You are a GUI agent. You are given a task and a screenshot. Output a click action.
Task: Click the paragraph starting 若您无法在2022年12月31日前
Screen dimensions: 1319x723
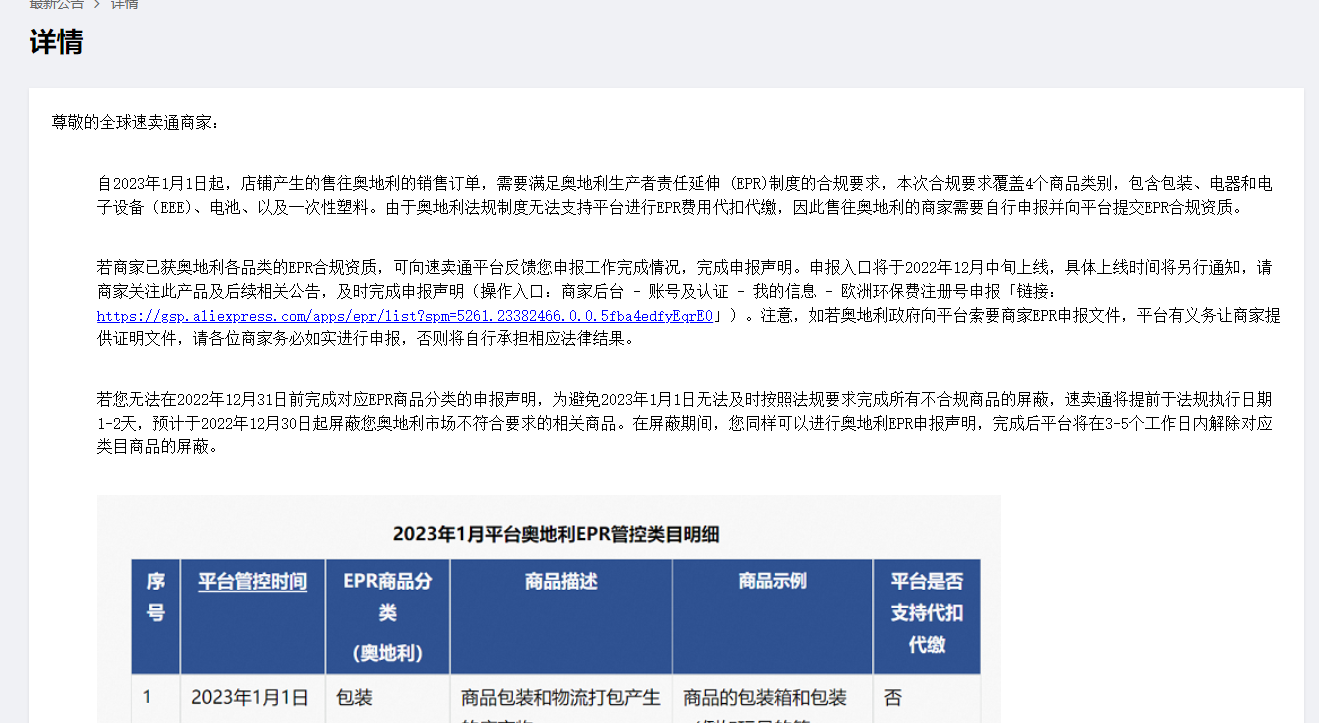(x=685, y=423)
